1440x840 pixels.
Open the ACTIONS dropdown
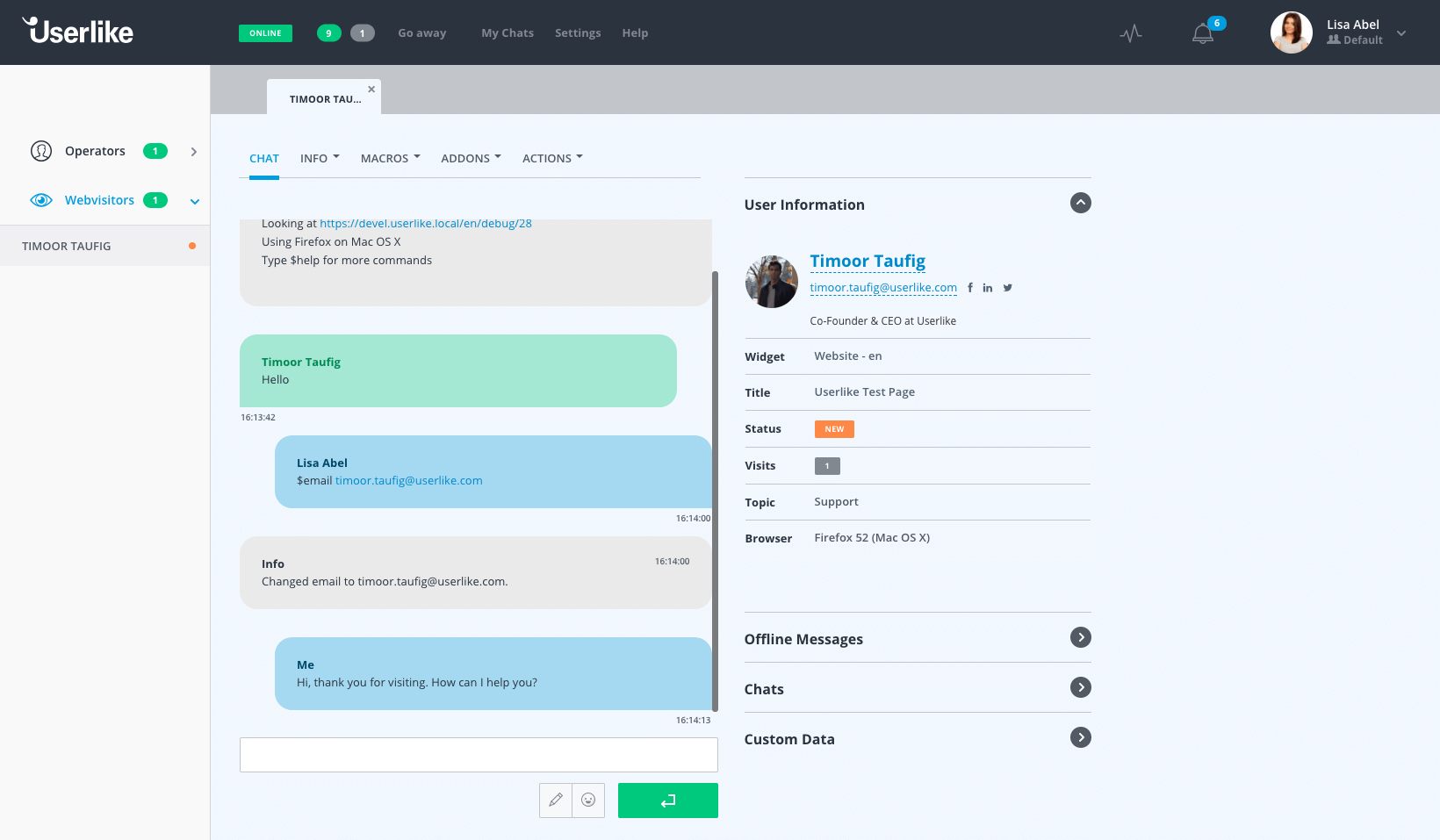[x=552, y=159]
